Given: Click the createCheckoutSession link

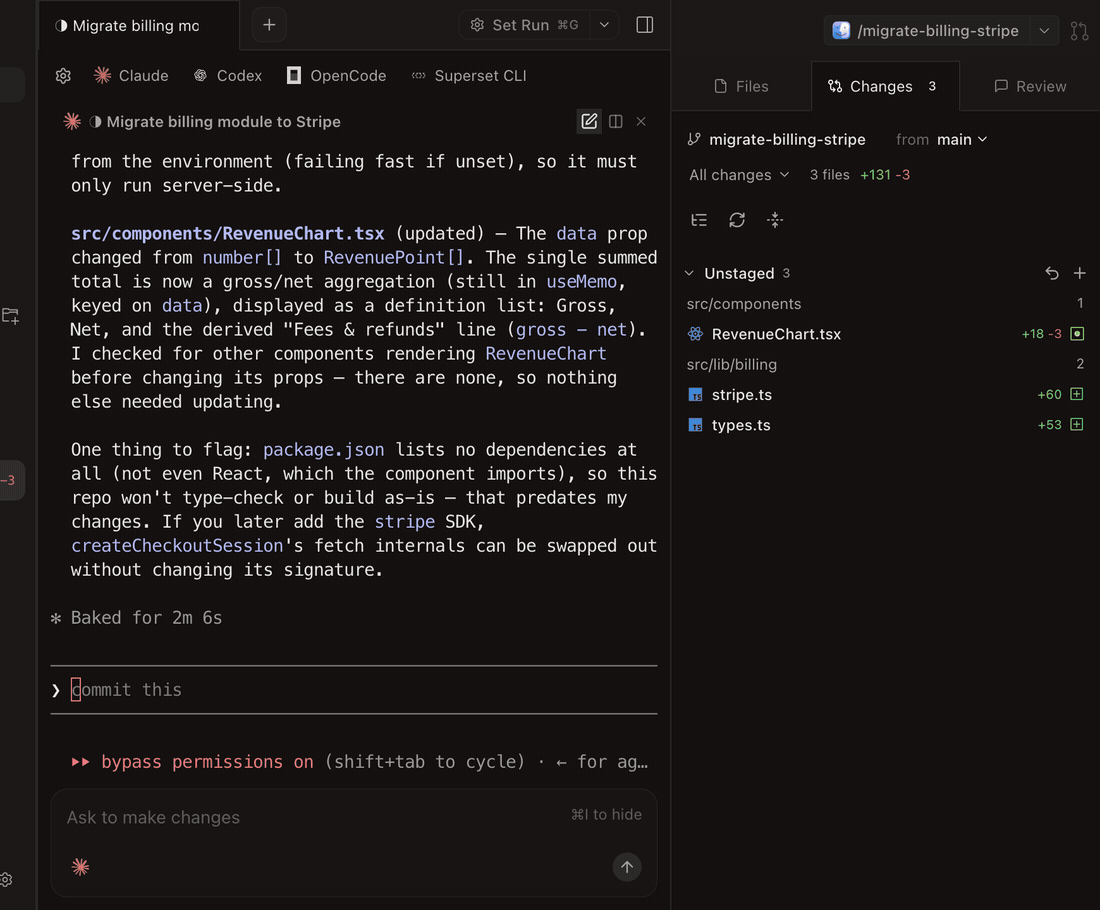Looking at the screenshot, I should (177, 546).
